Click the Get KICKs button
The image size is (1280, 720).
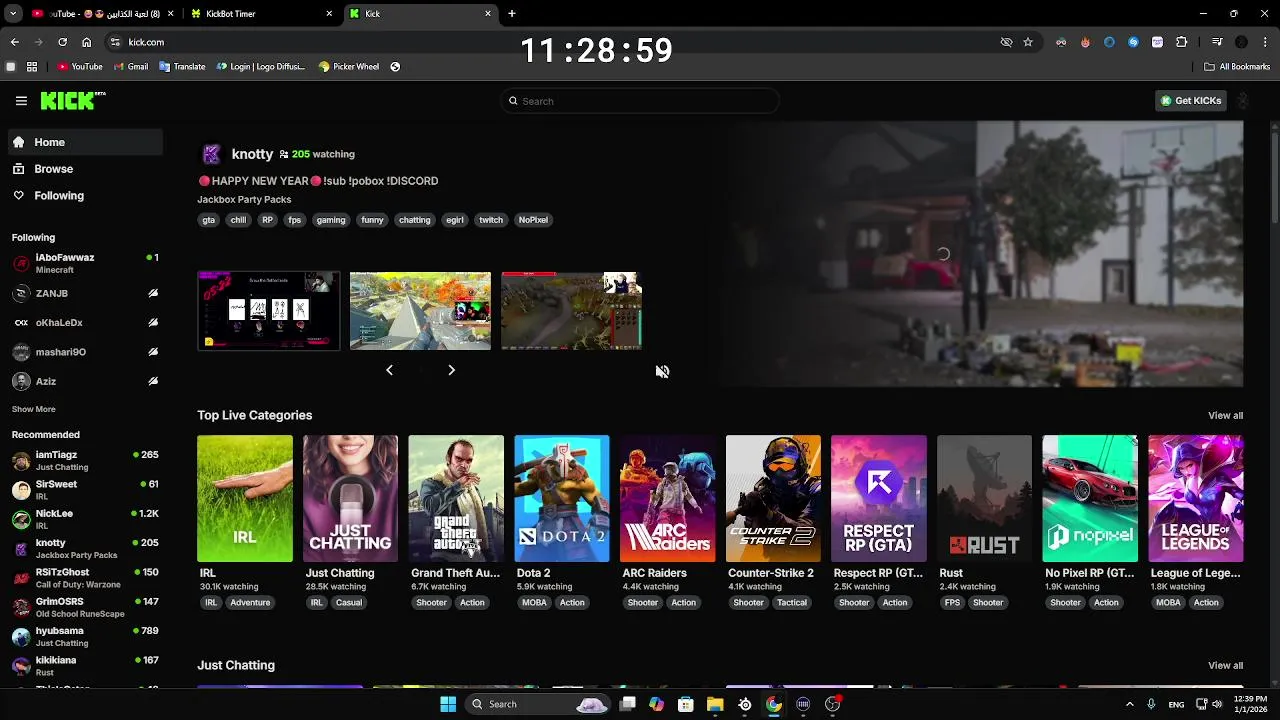click(x=1190, y=101)
